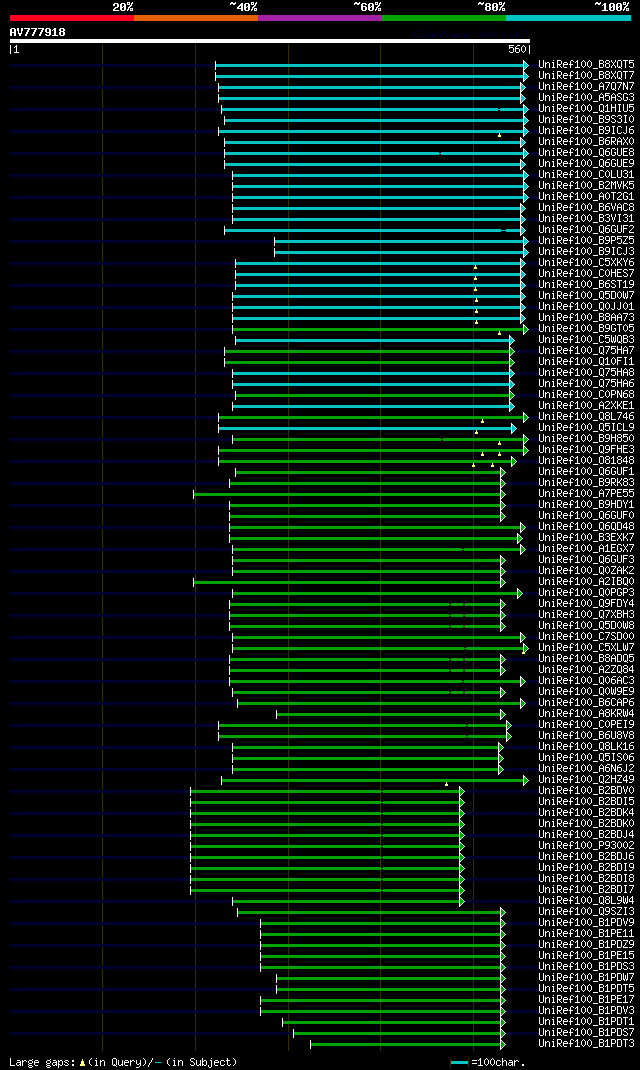Viewport: 640px width, 1070px height.
Task: Click the UniRef100_B3VI31 label
Action: [x=586, y=218]
